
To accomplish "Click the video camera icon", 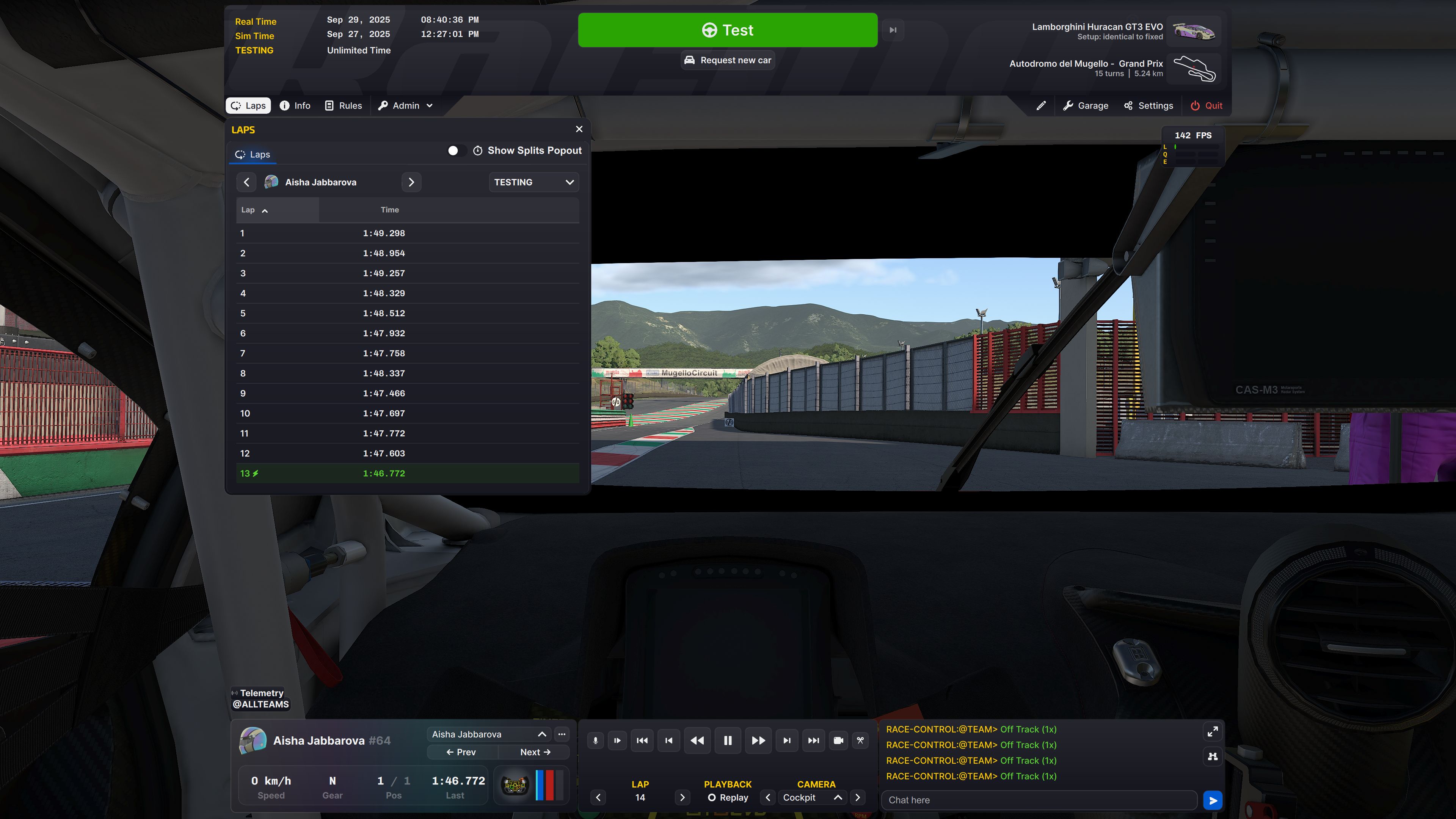I will [x=838, y=741].
